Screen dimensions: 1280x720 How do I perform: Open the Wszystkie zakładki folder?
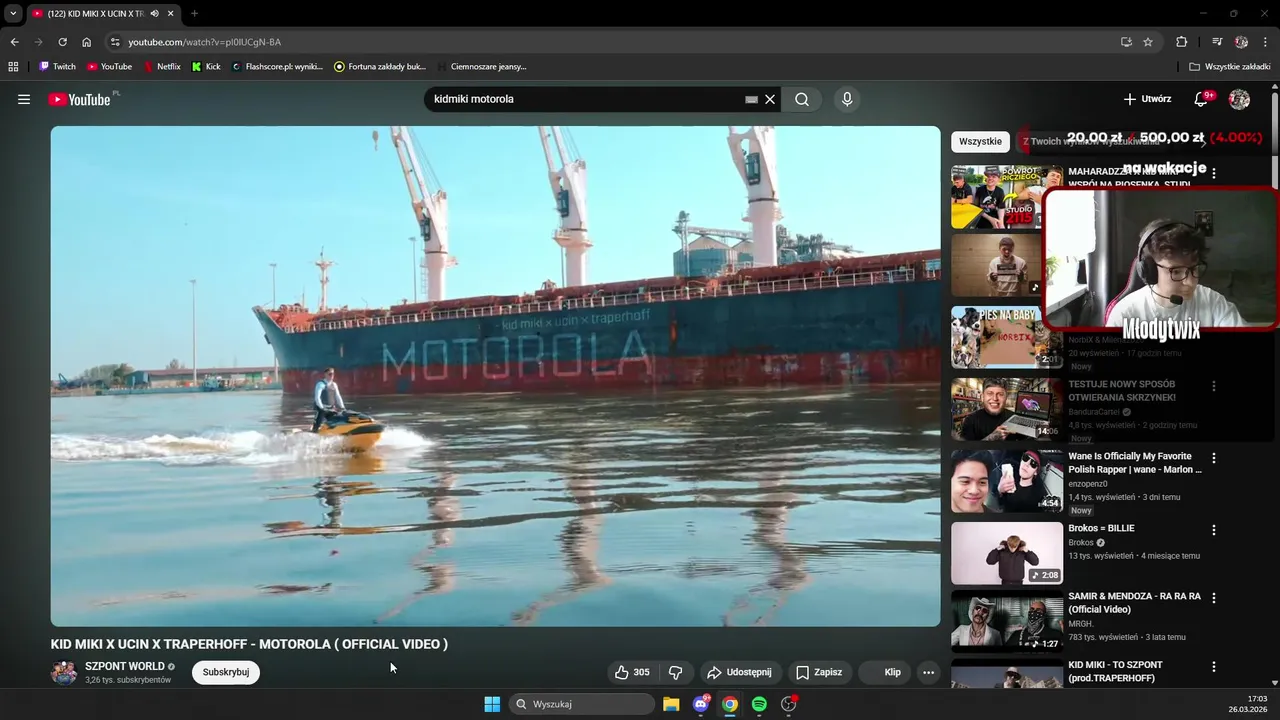point(1230,67)
